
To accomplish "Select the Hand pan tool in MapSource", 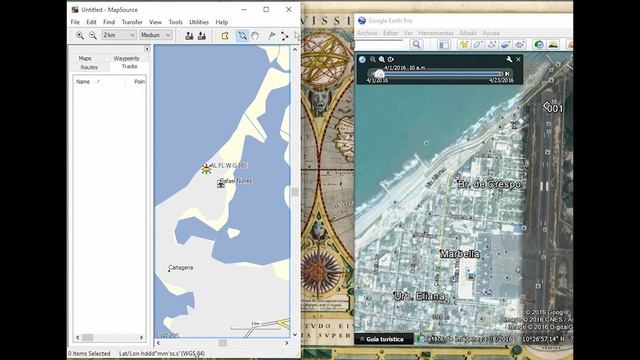I will pyautogui.click(x=255, y=36).
